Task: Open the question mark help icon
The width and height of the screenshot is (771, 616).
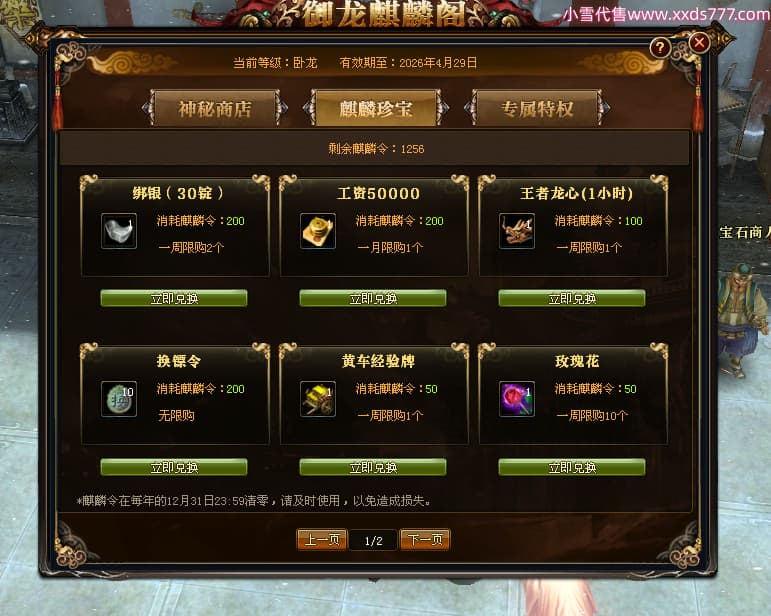Action: 660,48
